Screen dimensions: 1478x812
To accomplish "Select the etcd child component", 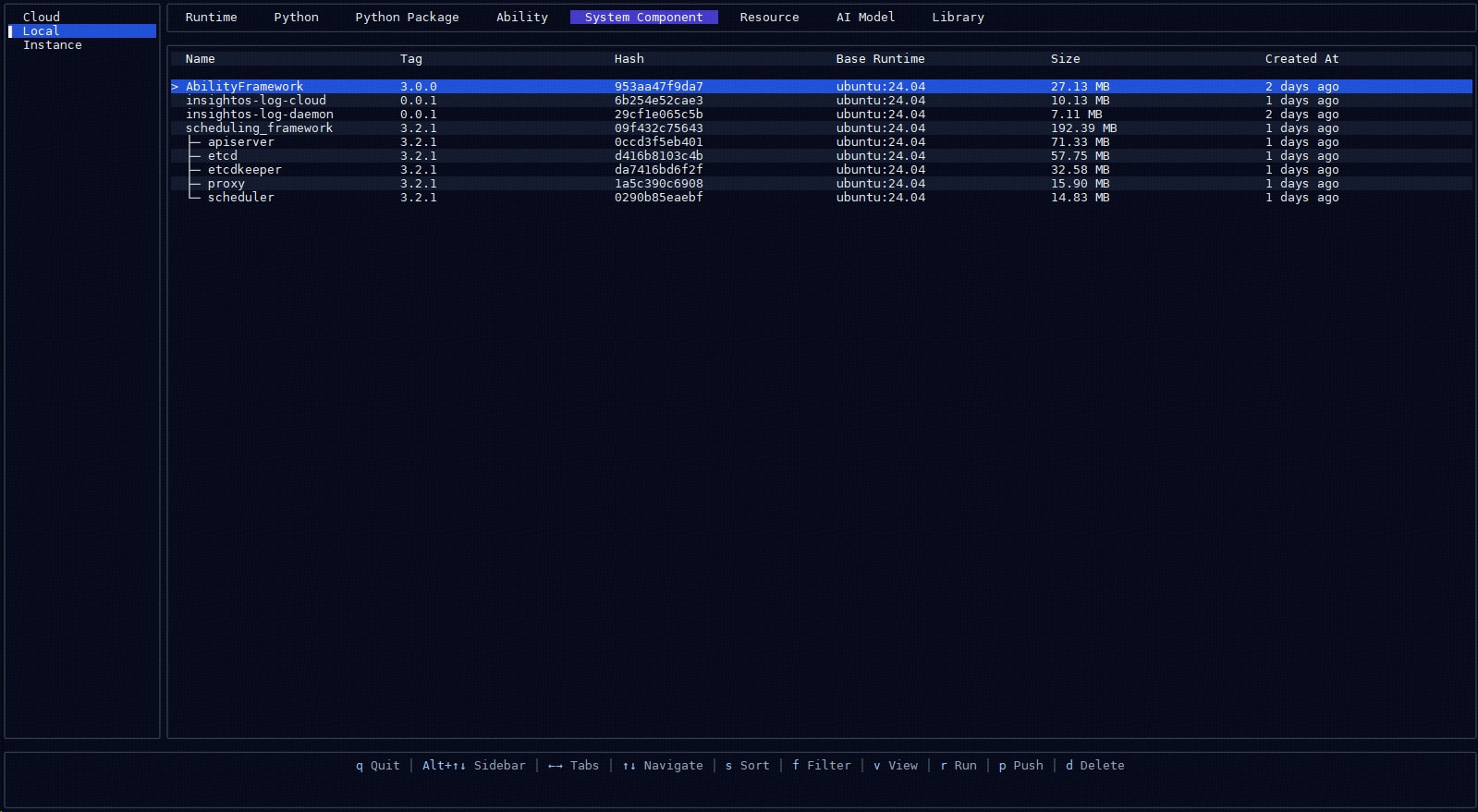I will (822, 155).
